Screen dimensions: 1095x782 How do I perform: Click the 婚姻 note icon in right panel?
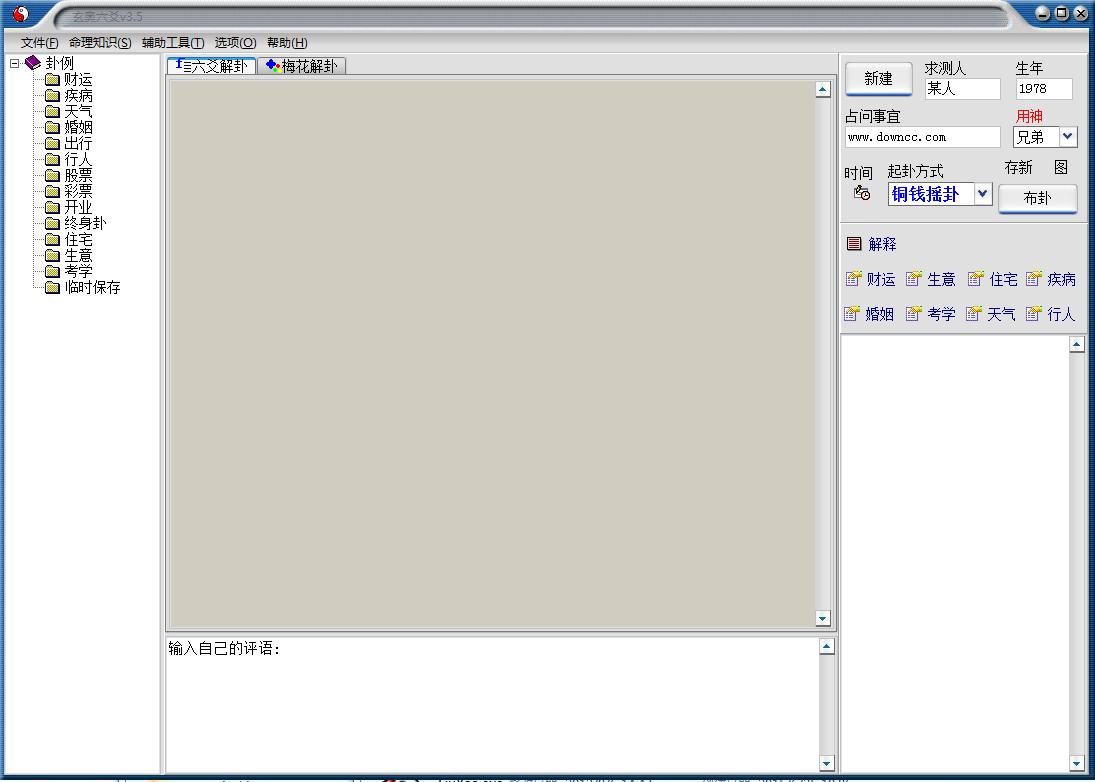coord(852,314)
